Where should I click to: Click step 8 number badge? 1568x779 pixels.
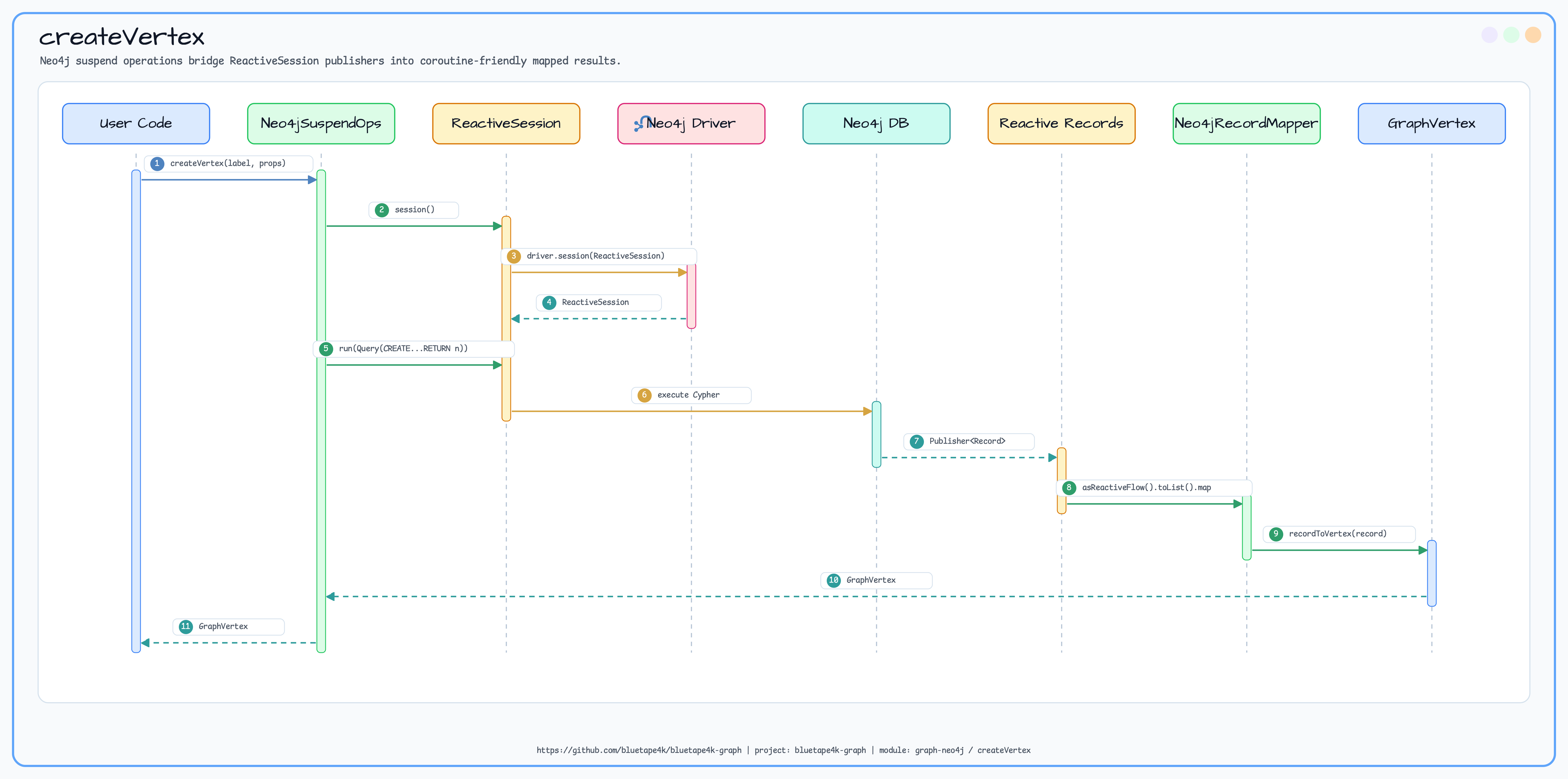(x=1069, y=488)
